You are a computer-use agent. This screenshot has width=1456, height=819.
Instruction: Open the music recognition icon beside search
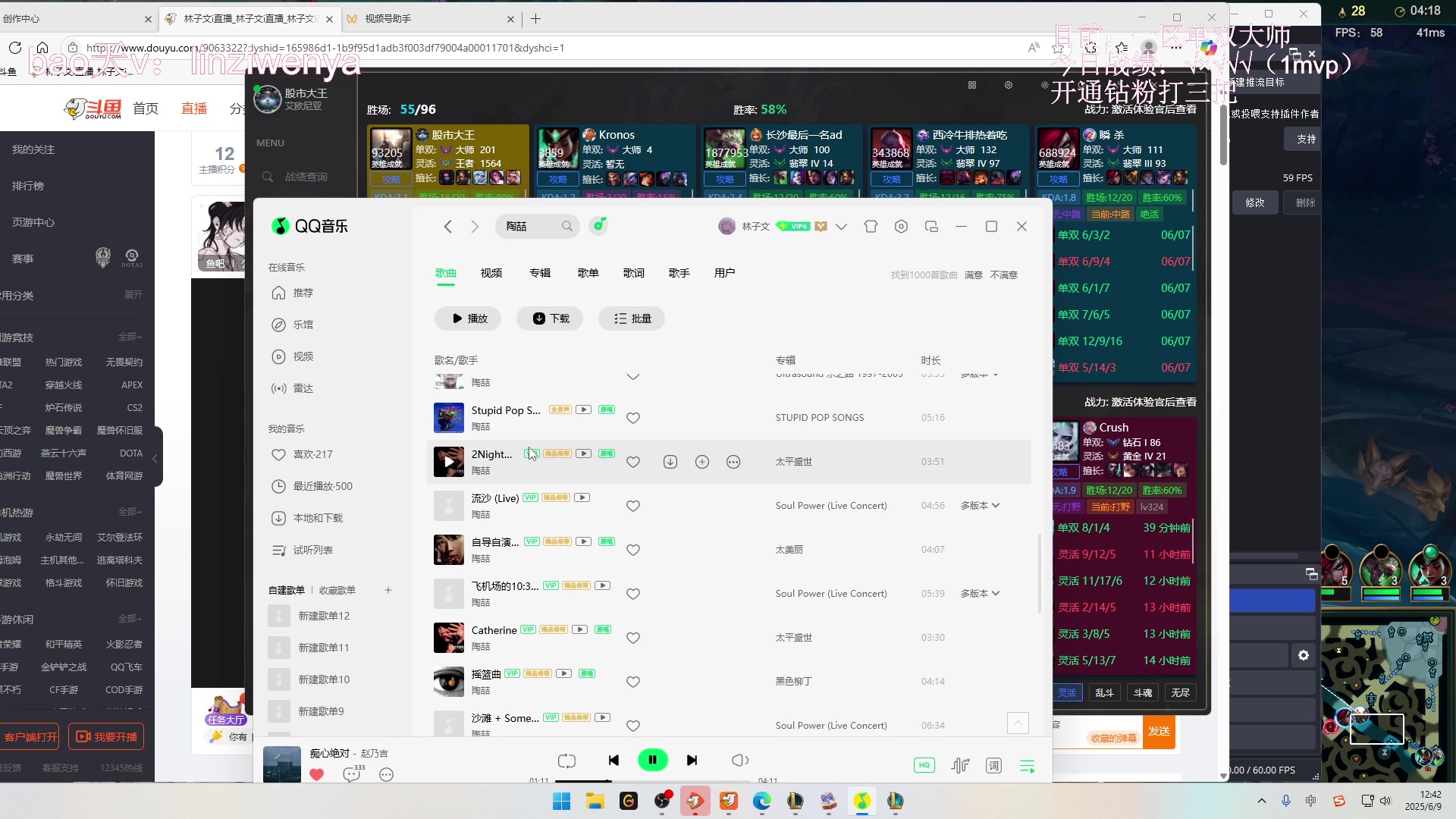(599, 225)
